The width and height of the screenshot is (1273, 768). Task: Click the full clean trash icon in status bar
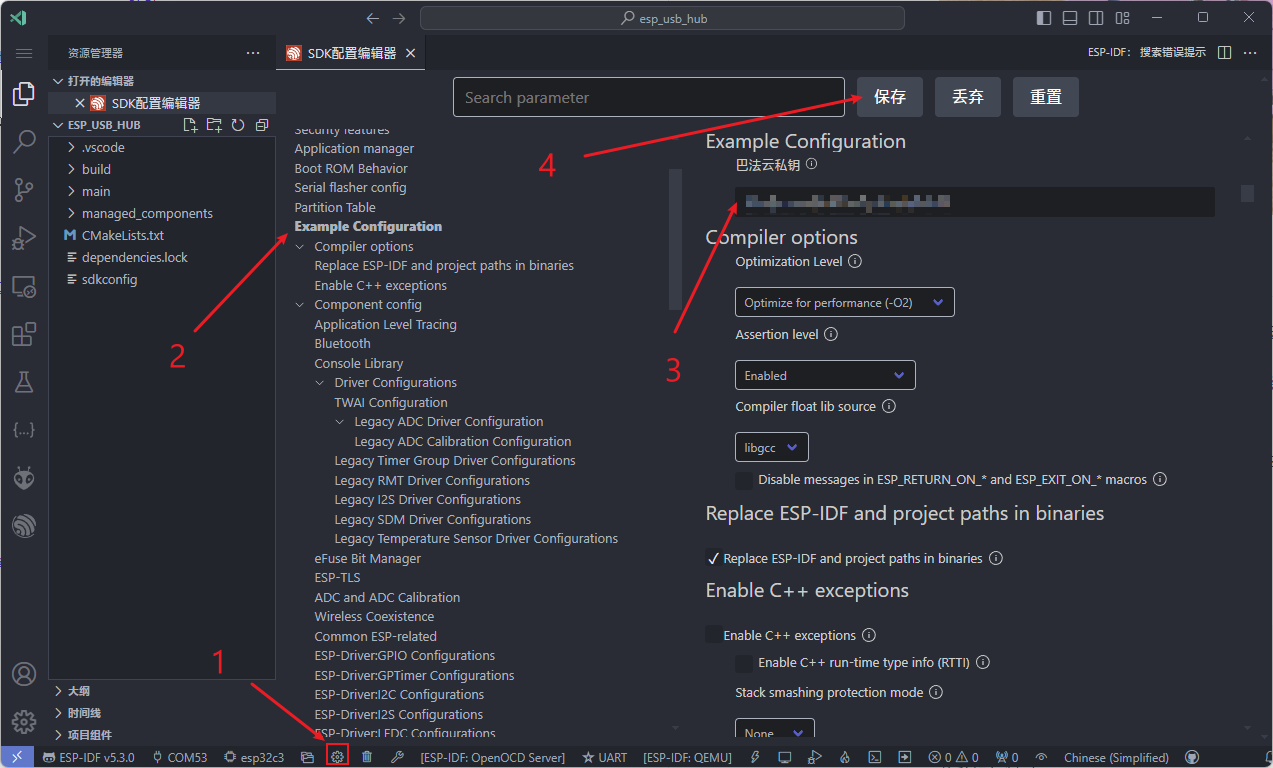click(367, 757)
